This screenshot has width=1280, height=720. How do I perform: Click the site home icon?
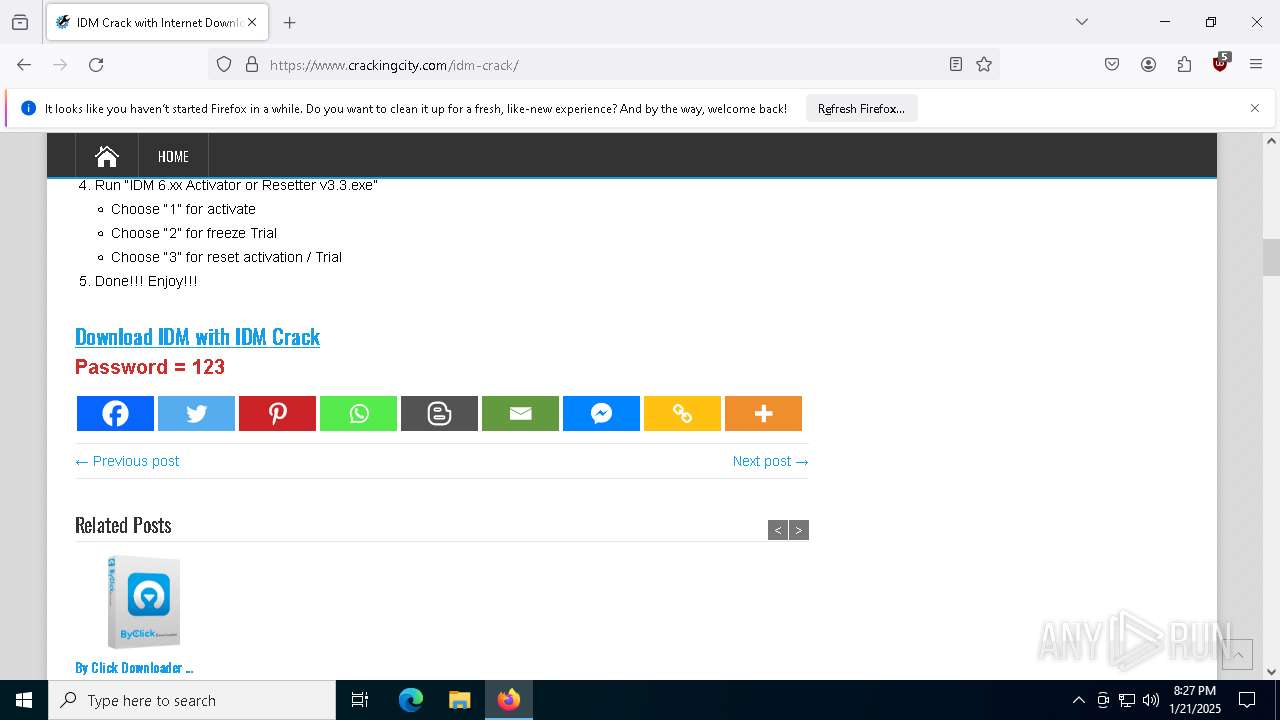(x=107, y=156)
